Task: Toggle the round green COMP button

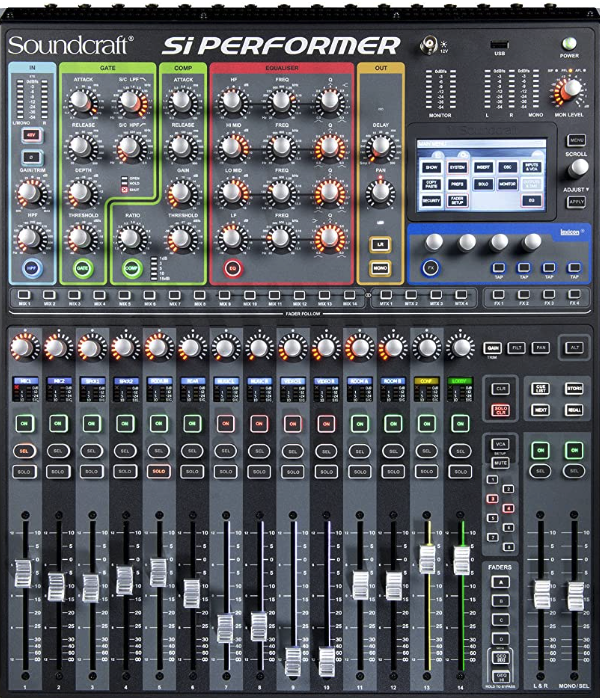Action: point(132,268)
